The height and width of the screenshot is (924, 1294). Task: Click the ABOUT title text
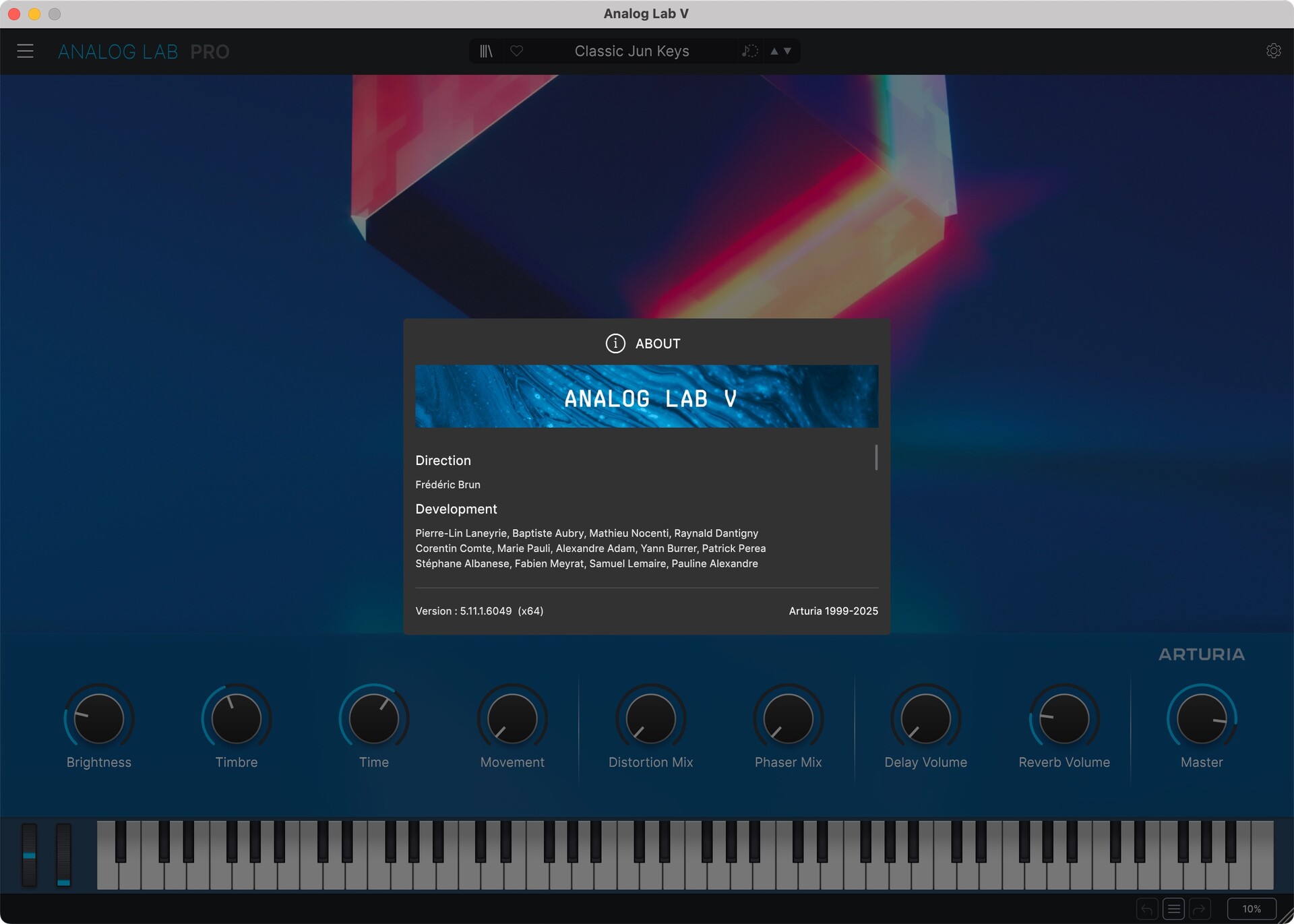coord(658,344)
